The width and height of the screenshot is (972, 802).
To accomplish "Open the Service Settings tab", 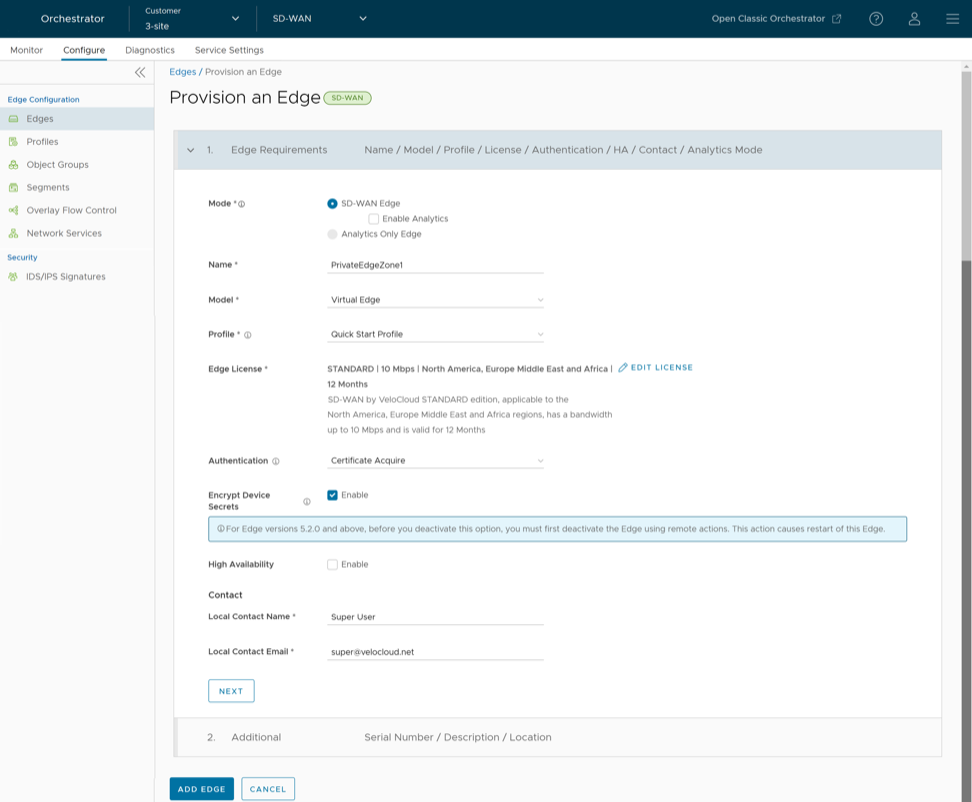I will pyautogui.click(x=229, y=50).
